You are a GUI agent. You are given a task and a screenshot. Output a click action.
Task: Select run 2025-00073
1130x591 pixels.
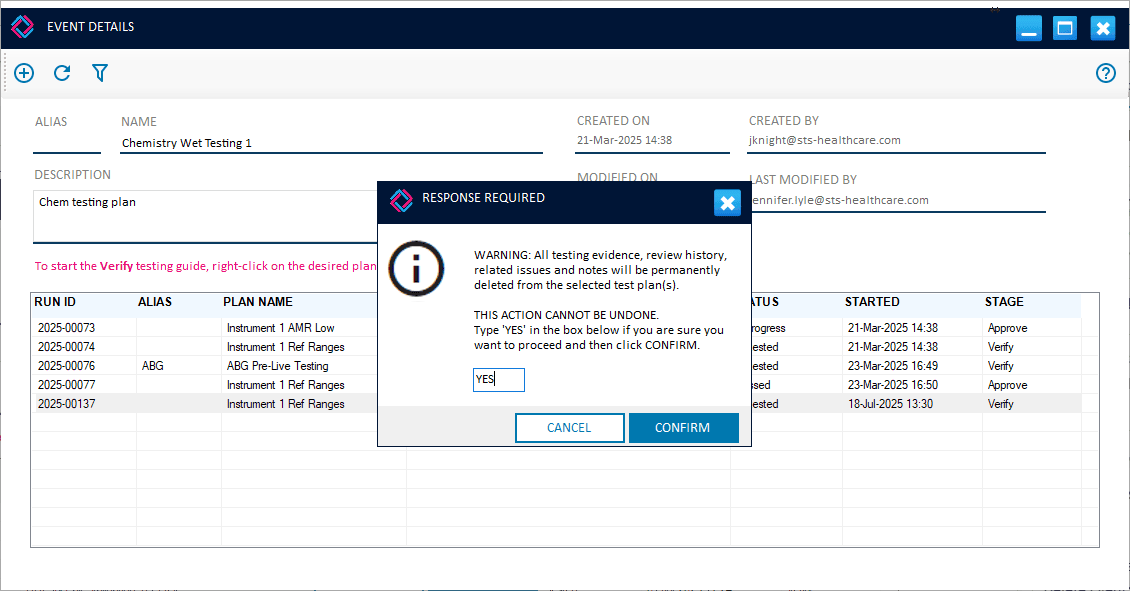pyautogui.click(x=66, y=328)
